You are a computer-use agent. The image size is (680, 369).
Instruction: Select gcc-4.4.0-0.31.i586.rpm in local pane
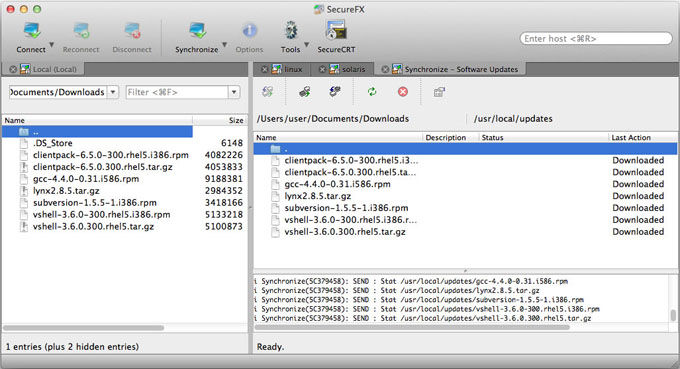(124, 179)
